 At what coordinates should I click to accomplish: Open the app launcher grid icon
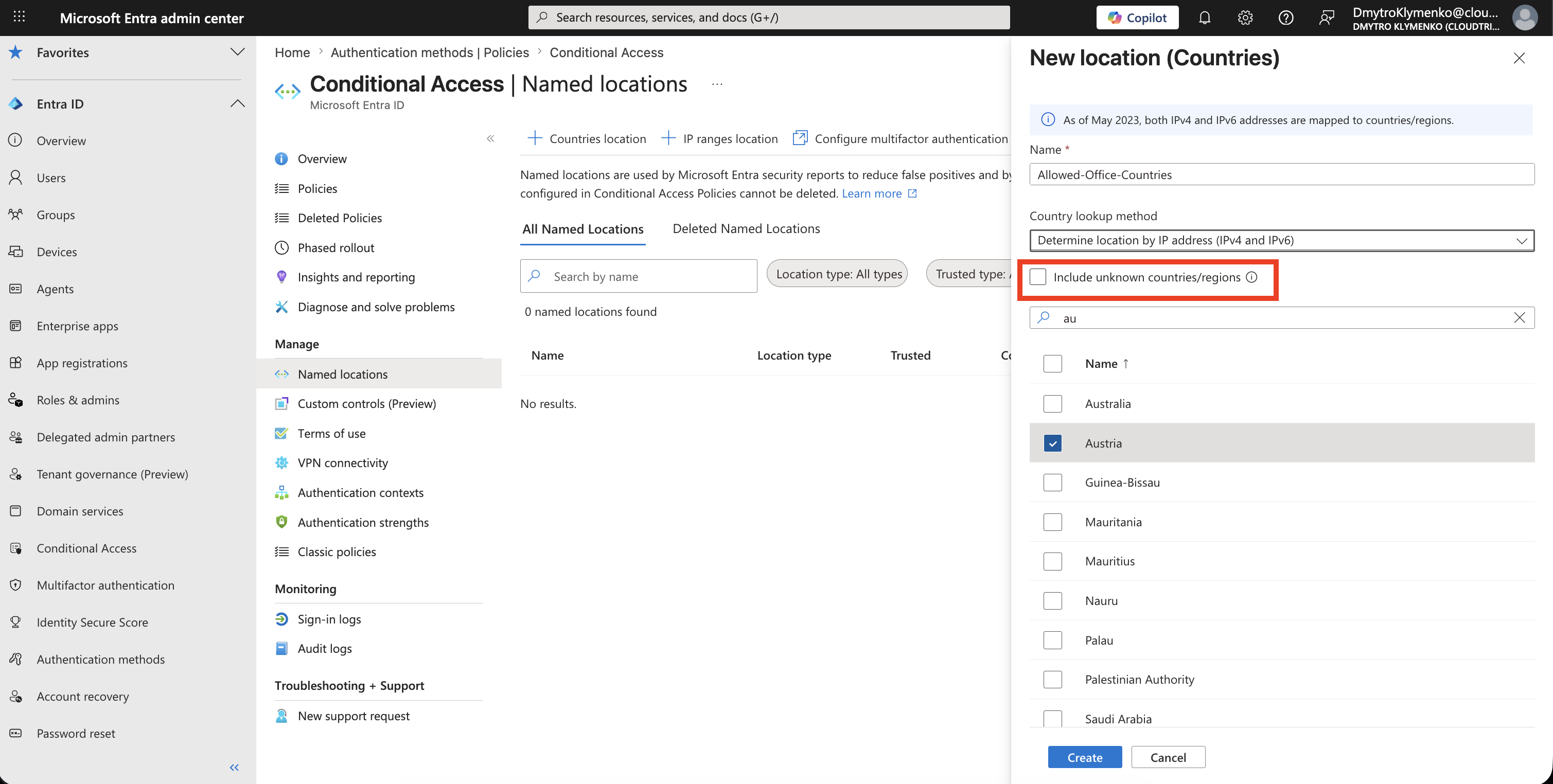tap(19, 17)
